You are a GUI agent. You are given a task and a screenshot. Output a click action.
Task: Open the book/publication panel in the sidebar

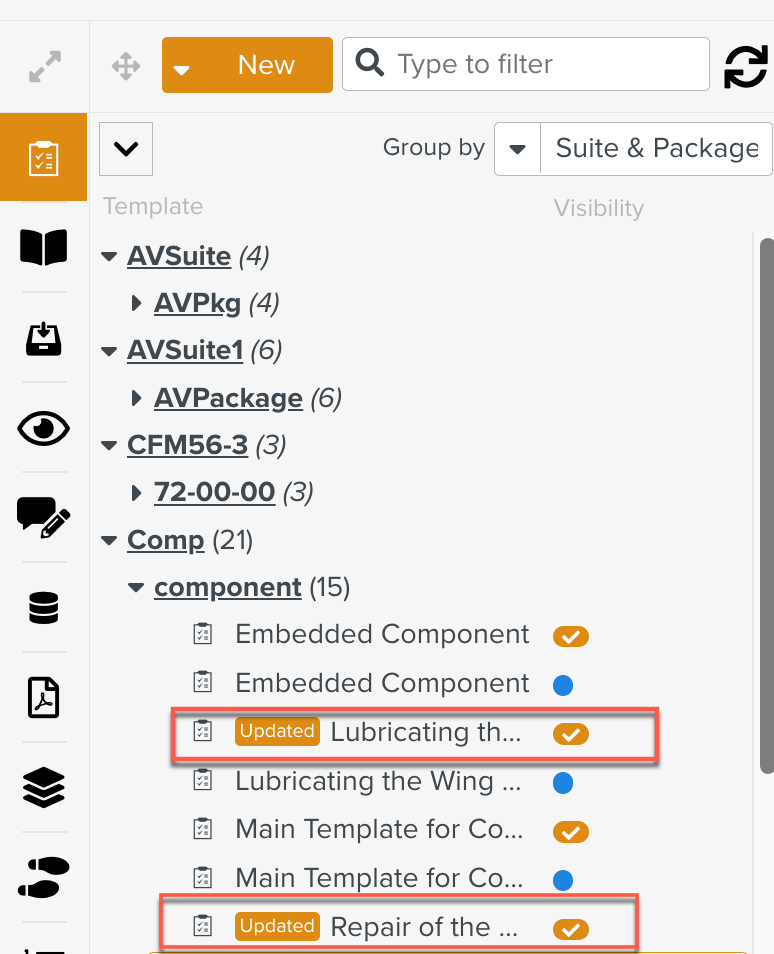[43, 247]
